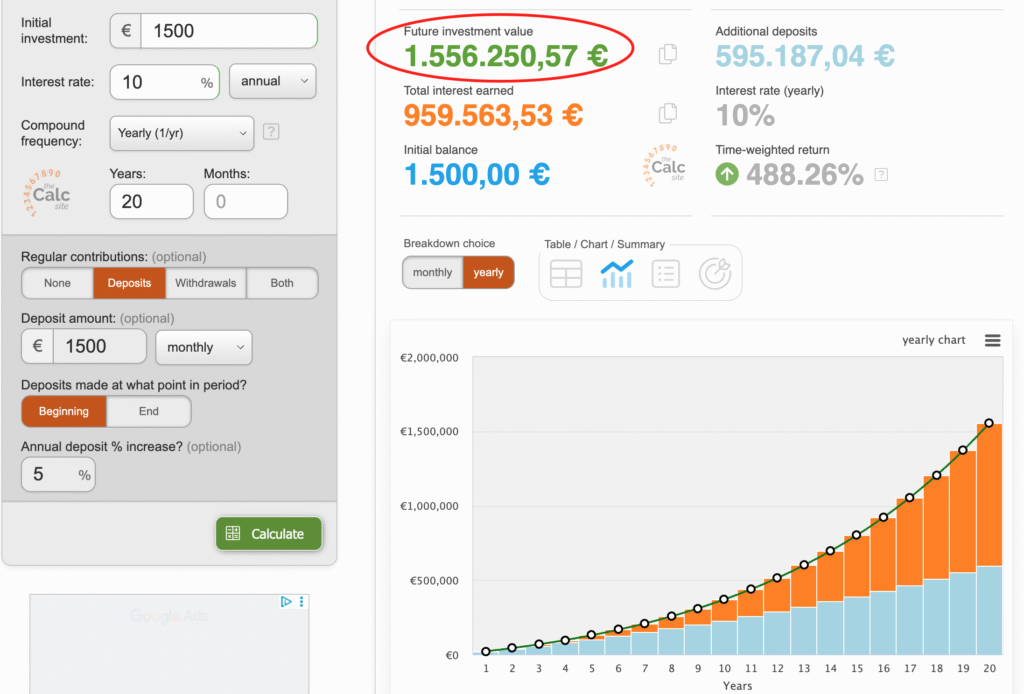Image resolution: width=1024 pixels, height=694 pixels.
Task: Open deposit frequency monthly dropdown
Action: tap(204, 347)
